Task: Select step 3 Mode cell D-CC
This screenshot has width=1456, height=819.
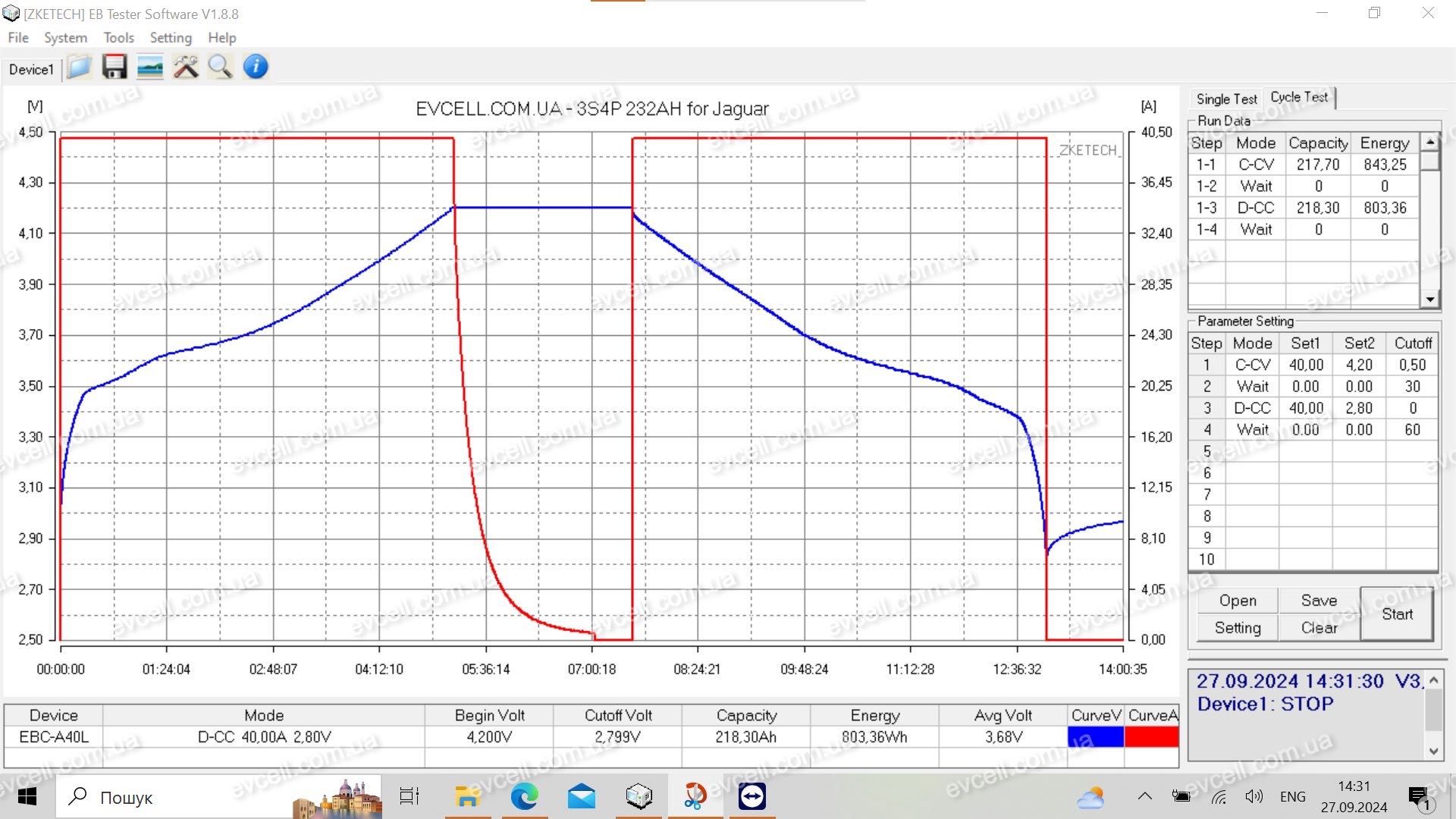Action: 1252,408
